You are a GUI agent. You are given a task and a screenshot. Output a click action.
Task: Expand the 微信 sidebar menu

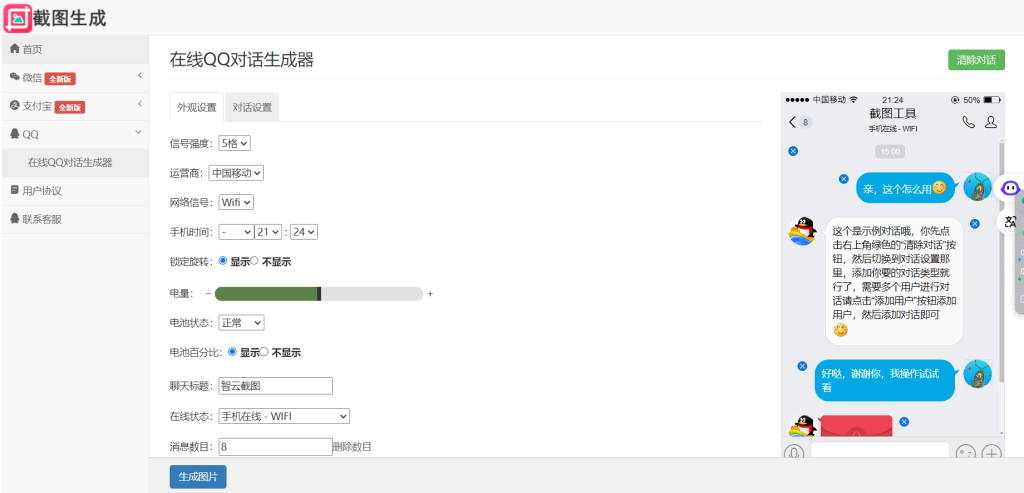pos(74,78)
